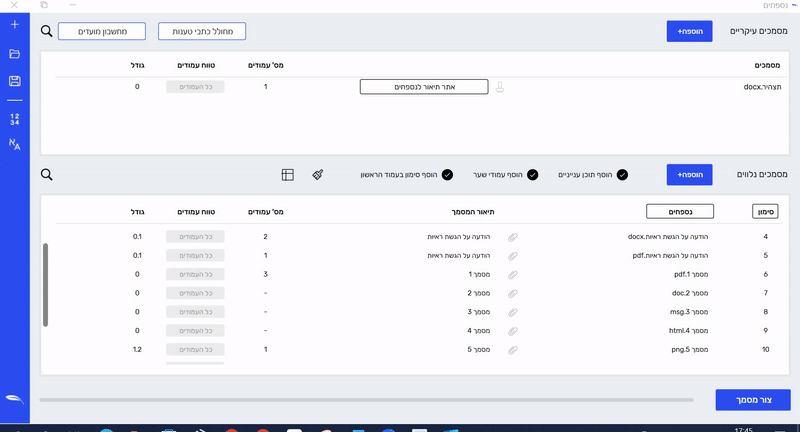Click the bottom horizontal progress bar

coord(365,400)
